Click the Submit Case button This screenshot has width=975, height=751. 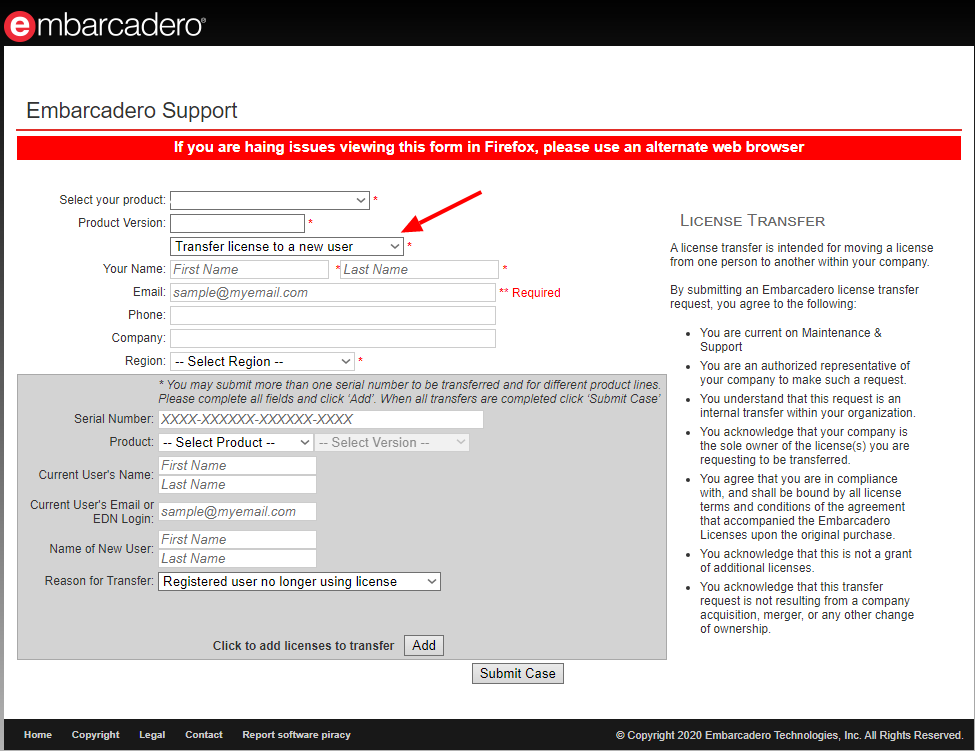tap(517, 673)
